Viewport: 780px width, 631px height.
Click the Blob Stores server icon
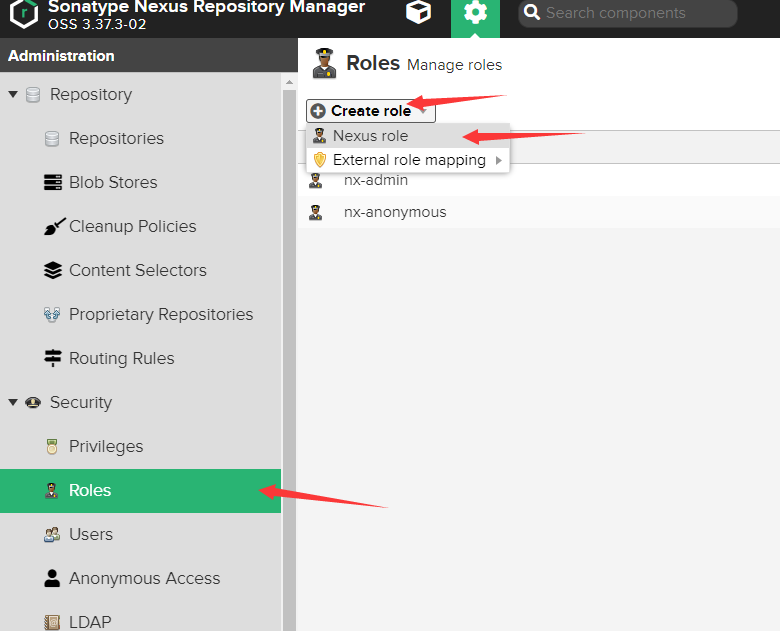click(x=53, y=182)
